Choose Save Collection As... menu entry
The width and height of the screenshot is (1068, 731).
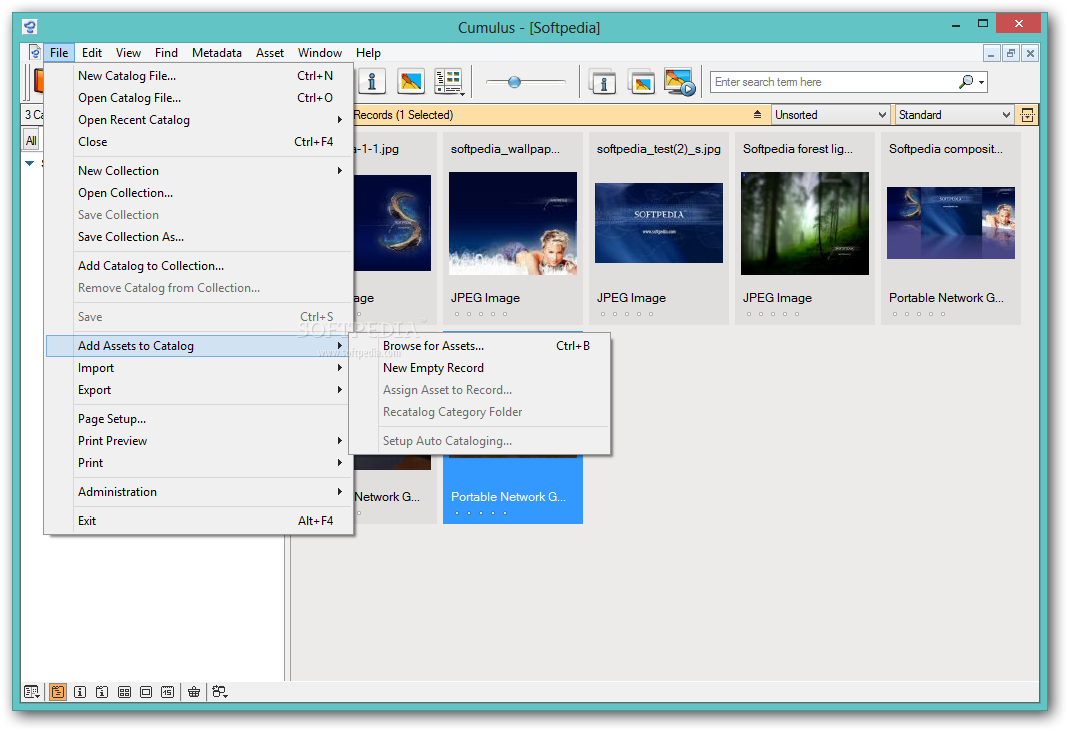click(200, 236)
